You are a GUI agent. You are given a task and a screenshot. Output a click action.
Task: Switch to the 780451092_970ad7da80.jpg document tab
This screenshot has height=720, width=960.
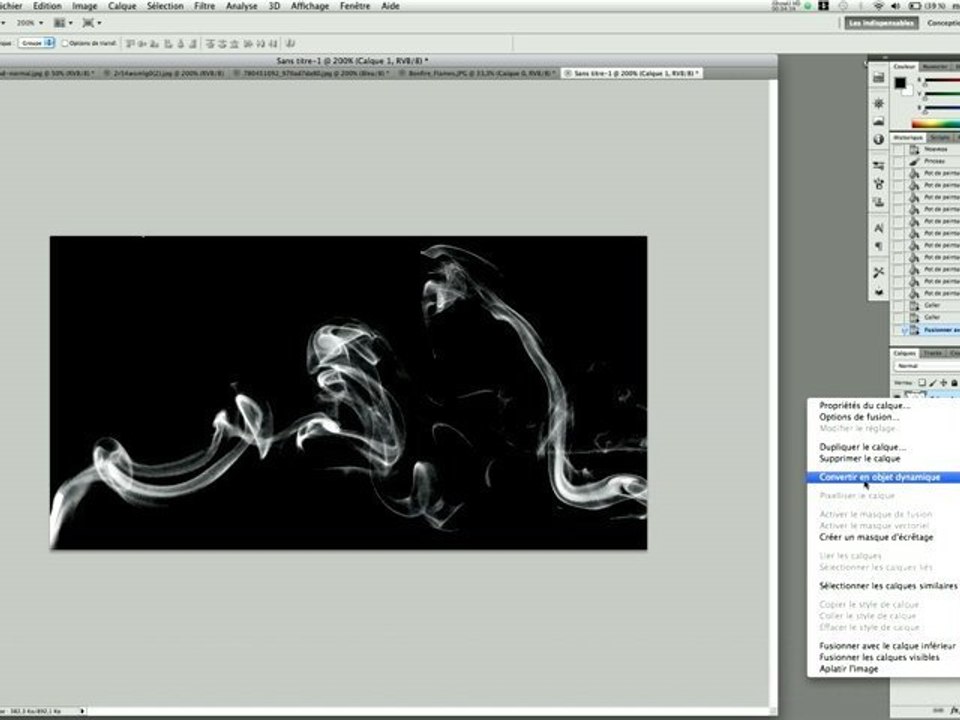click(x=312, y=73)
